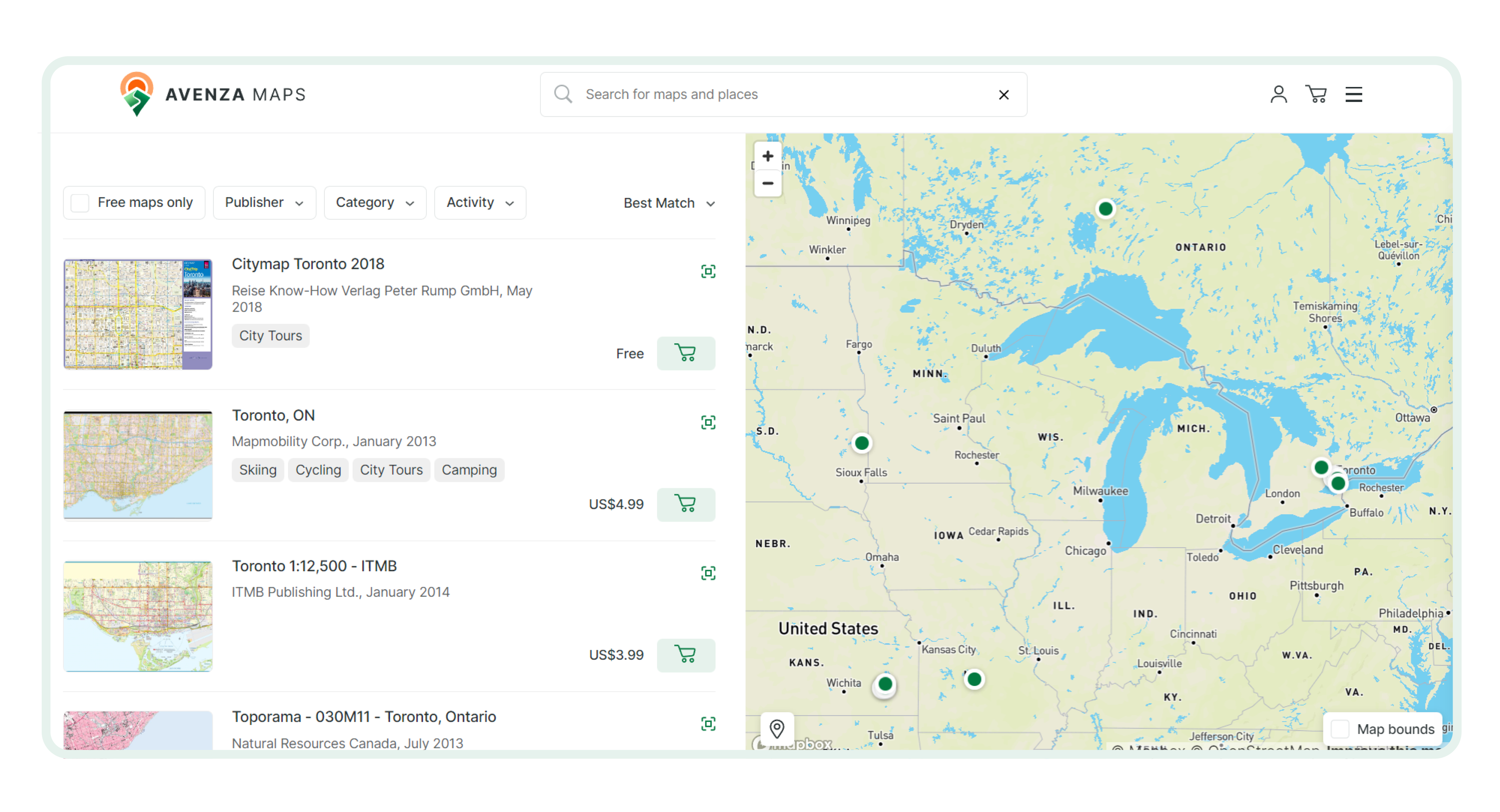This screenshot has height=812, width=1500.
Task: Open Toronto 1:12,500 - ITMB title
Action: 314,566
